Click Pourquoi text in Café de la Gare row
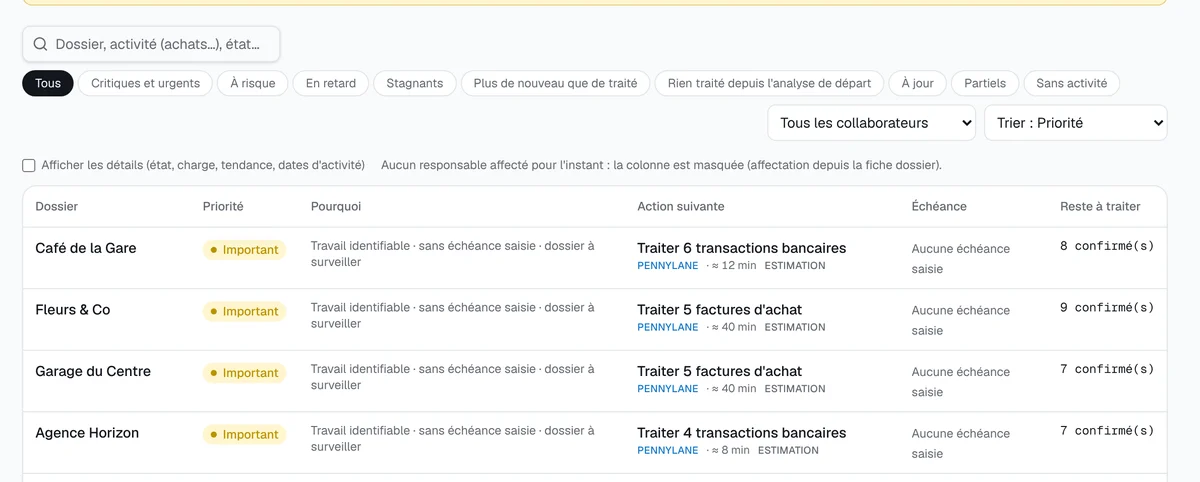The height and width of the screenshot is (482, 1200). coord(453,254)
